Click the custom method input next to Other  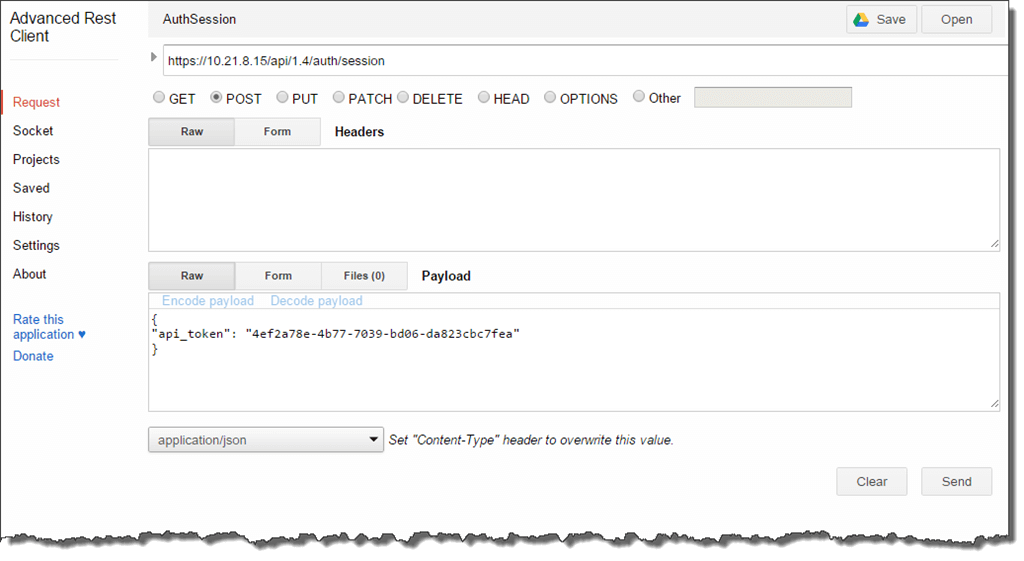pyautogui.click(x=773, y=97)
